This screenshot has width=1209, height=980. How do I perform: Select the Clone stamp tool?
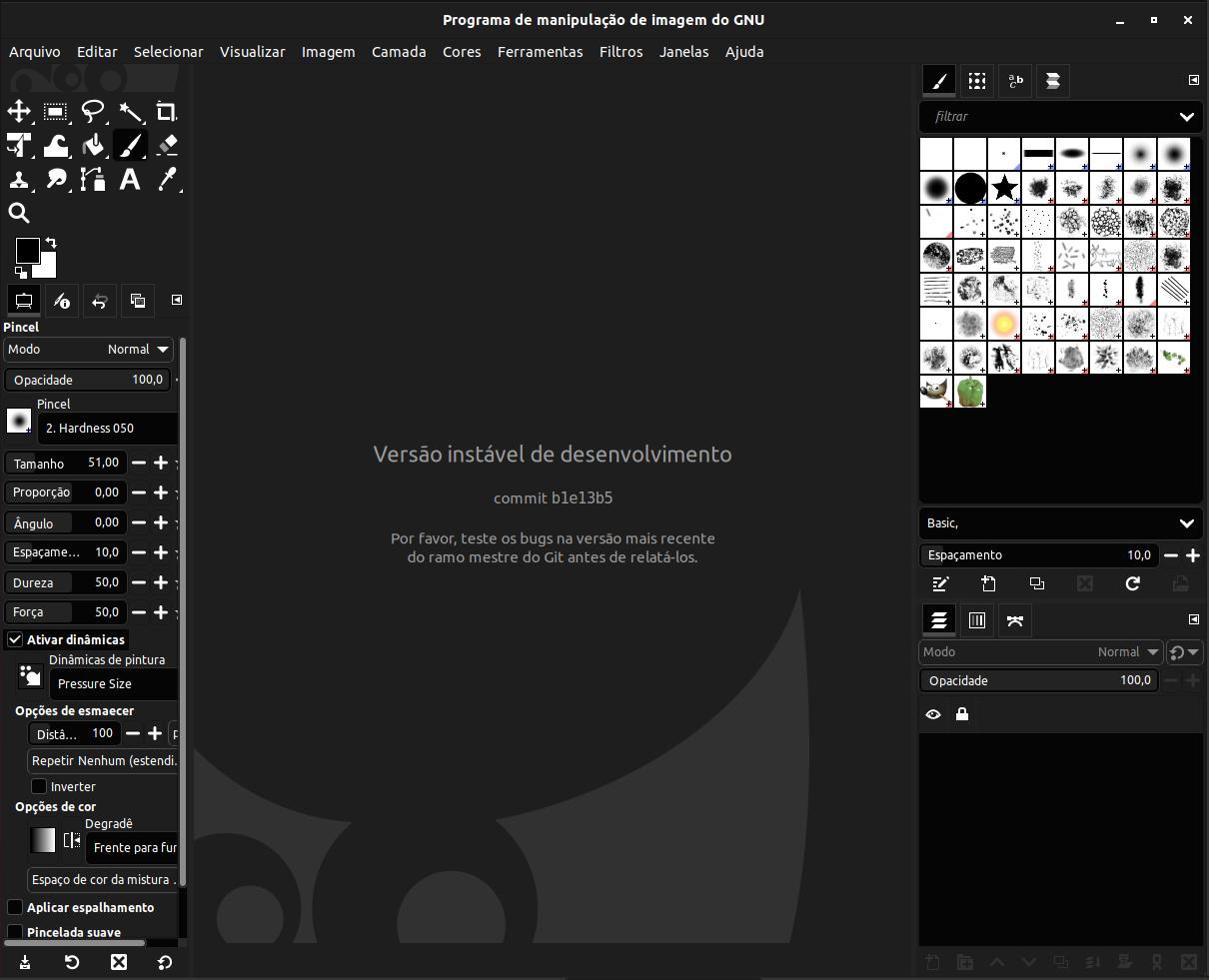pos(19,180)
